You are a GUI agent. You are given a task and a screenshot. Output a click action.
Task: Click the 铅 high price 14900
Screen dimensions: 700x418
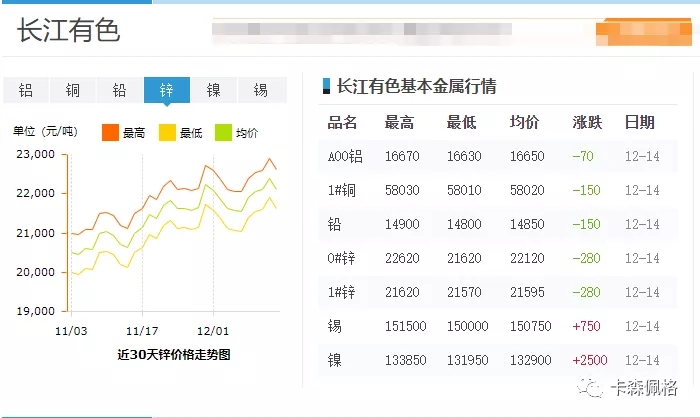[402, 224]
